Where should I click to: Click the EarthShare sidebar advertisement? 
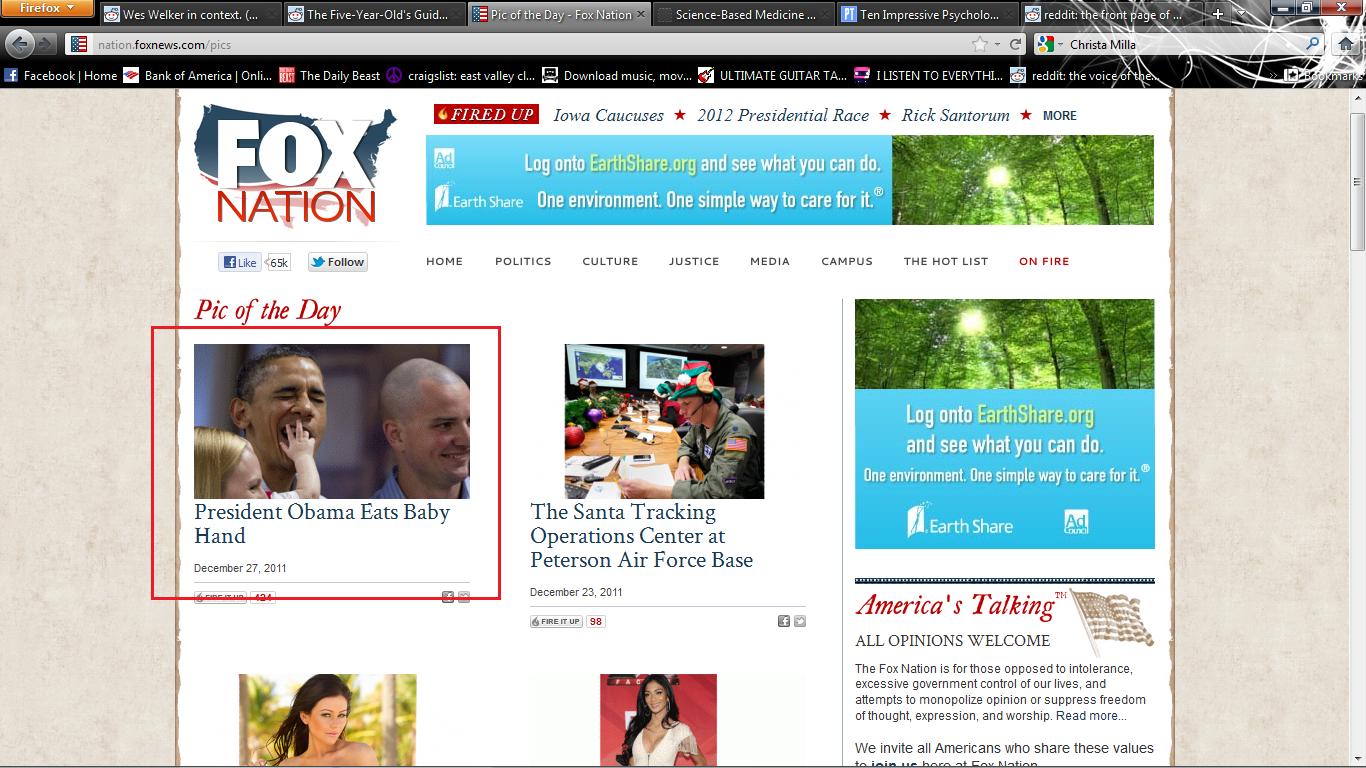pyautogui.click(x=1005, y=424)
